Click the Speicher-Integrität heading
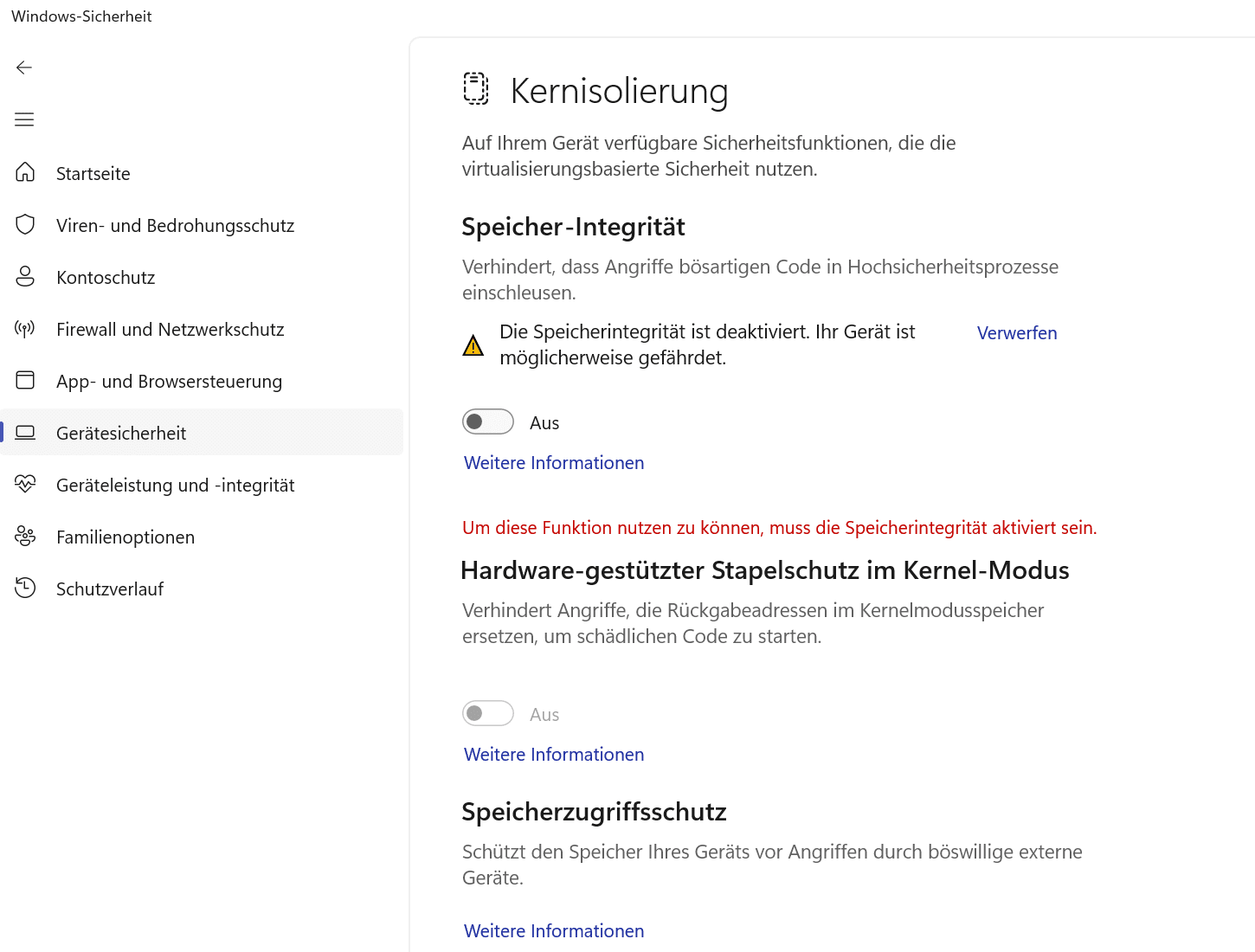 click(x=573, y=227)
